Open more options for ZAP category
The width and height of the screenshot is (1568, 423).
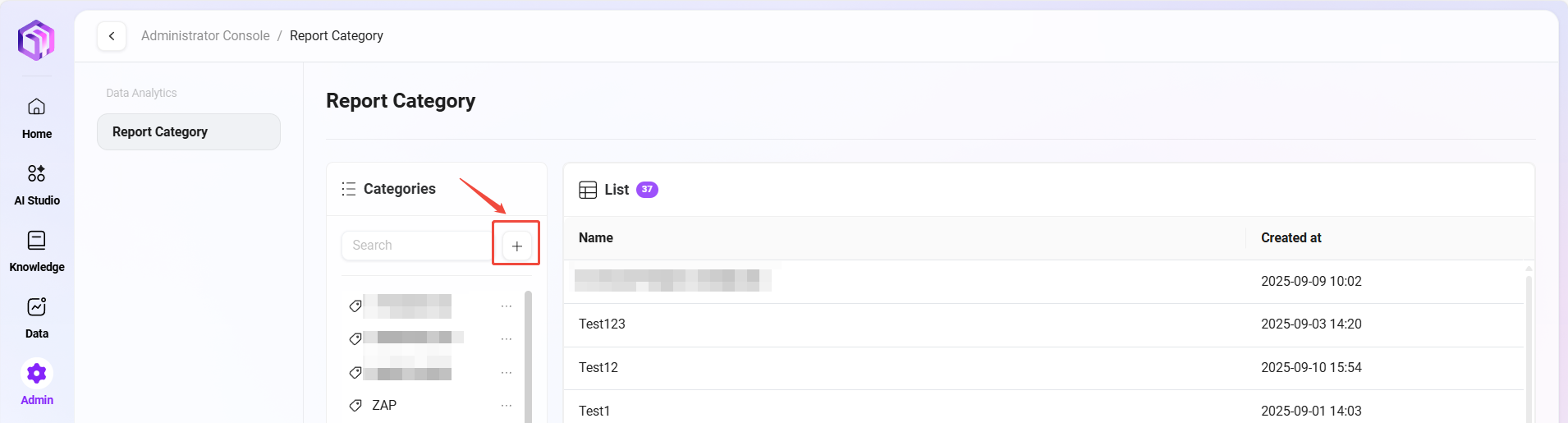tap(507, 406)
